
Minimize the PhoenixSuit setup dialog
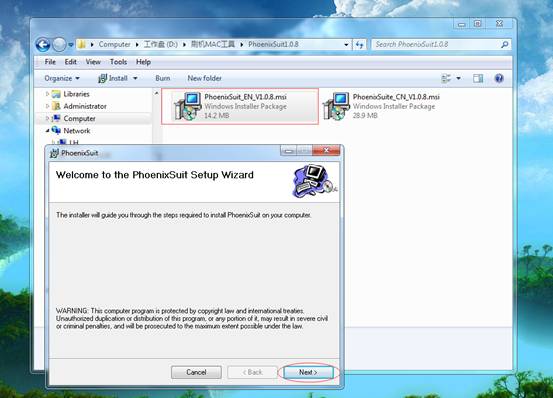tap(289, 151)
